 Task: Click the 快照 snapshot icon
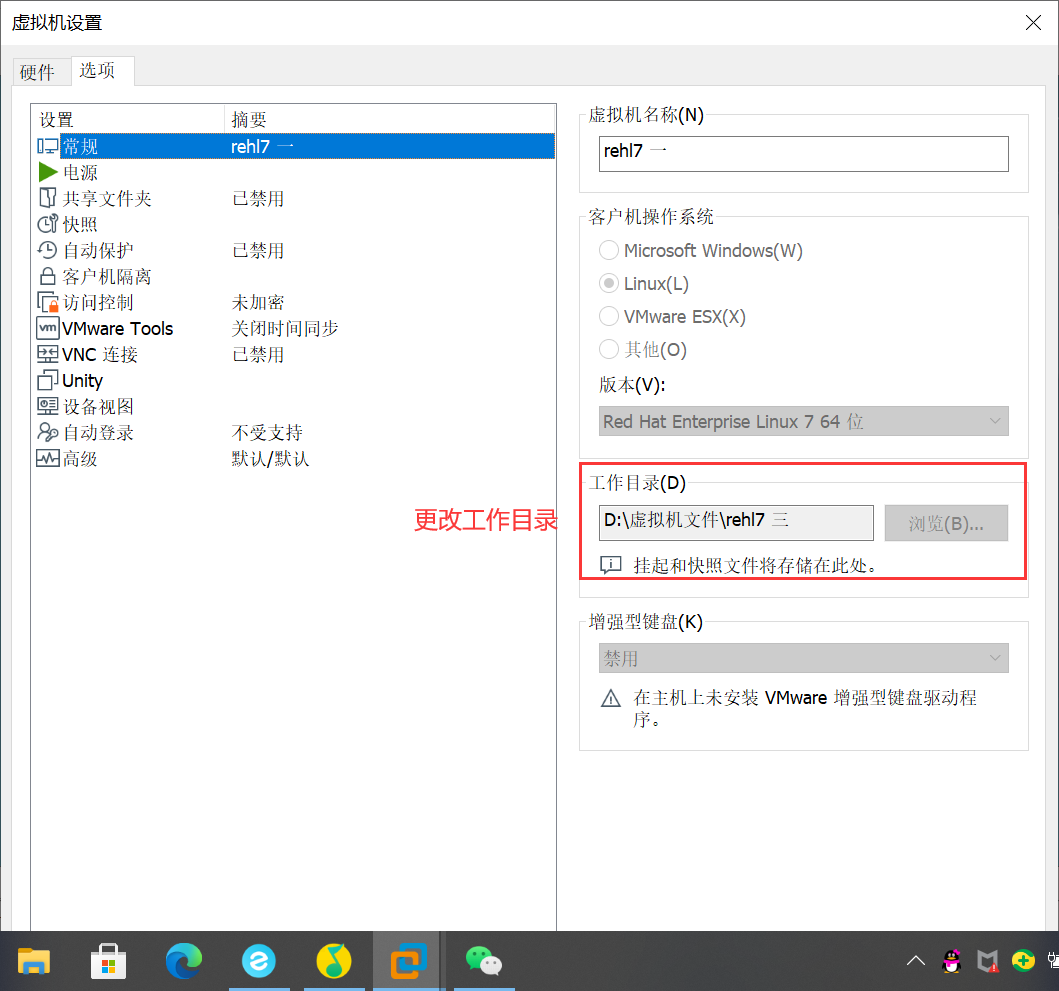click(x=47, y=224)
